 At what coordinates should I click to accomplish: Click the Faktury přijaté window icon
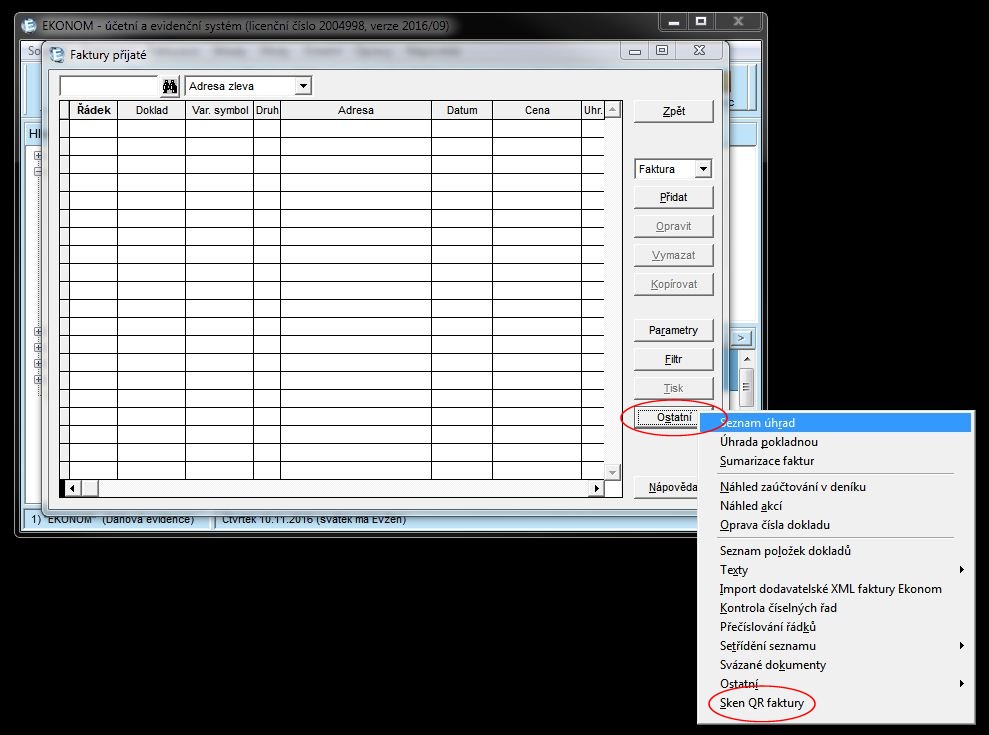pos(57,55)
